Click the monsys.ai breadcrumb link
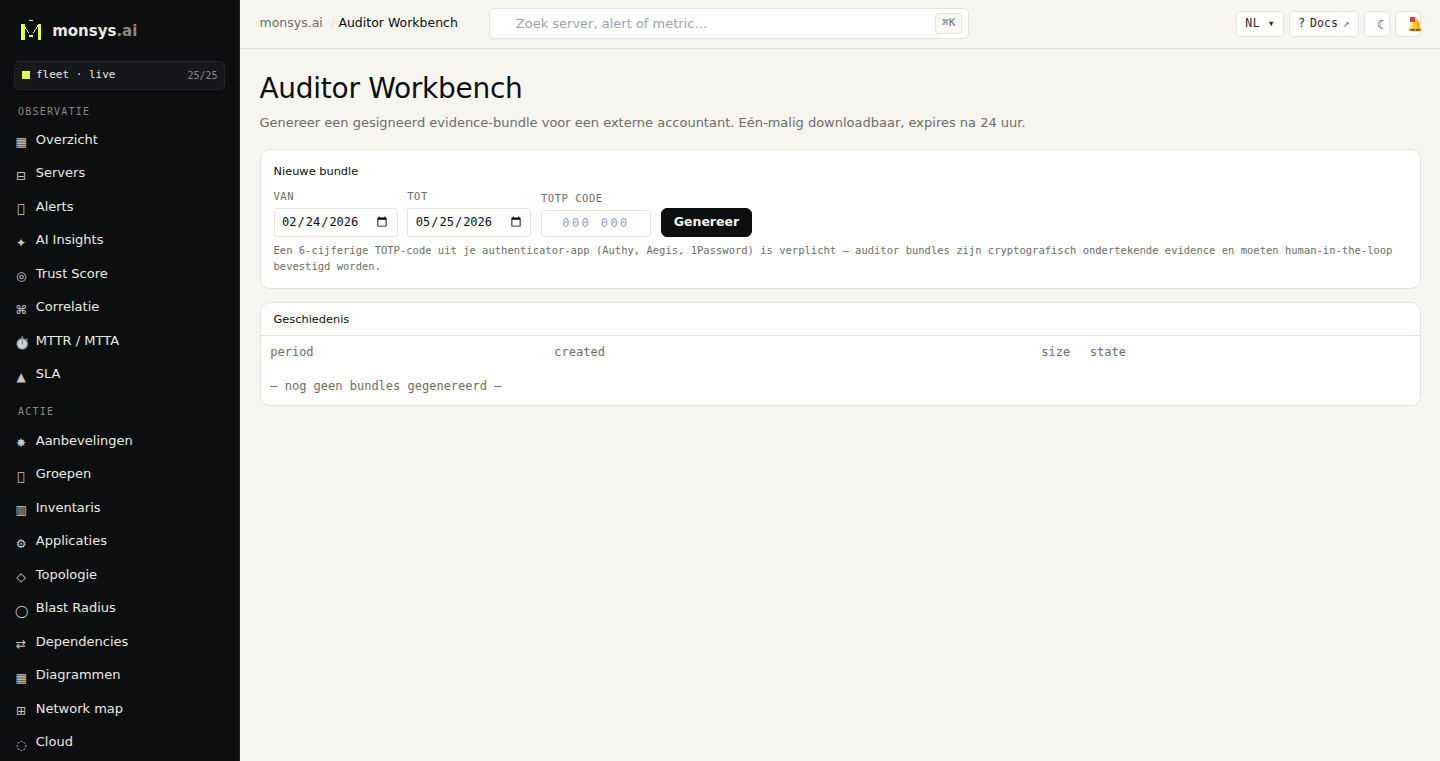The height and width of the screenshot is (761, 1440). (291, 23)
